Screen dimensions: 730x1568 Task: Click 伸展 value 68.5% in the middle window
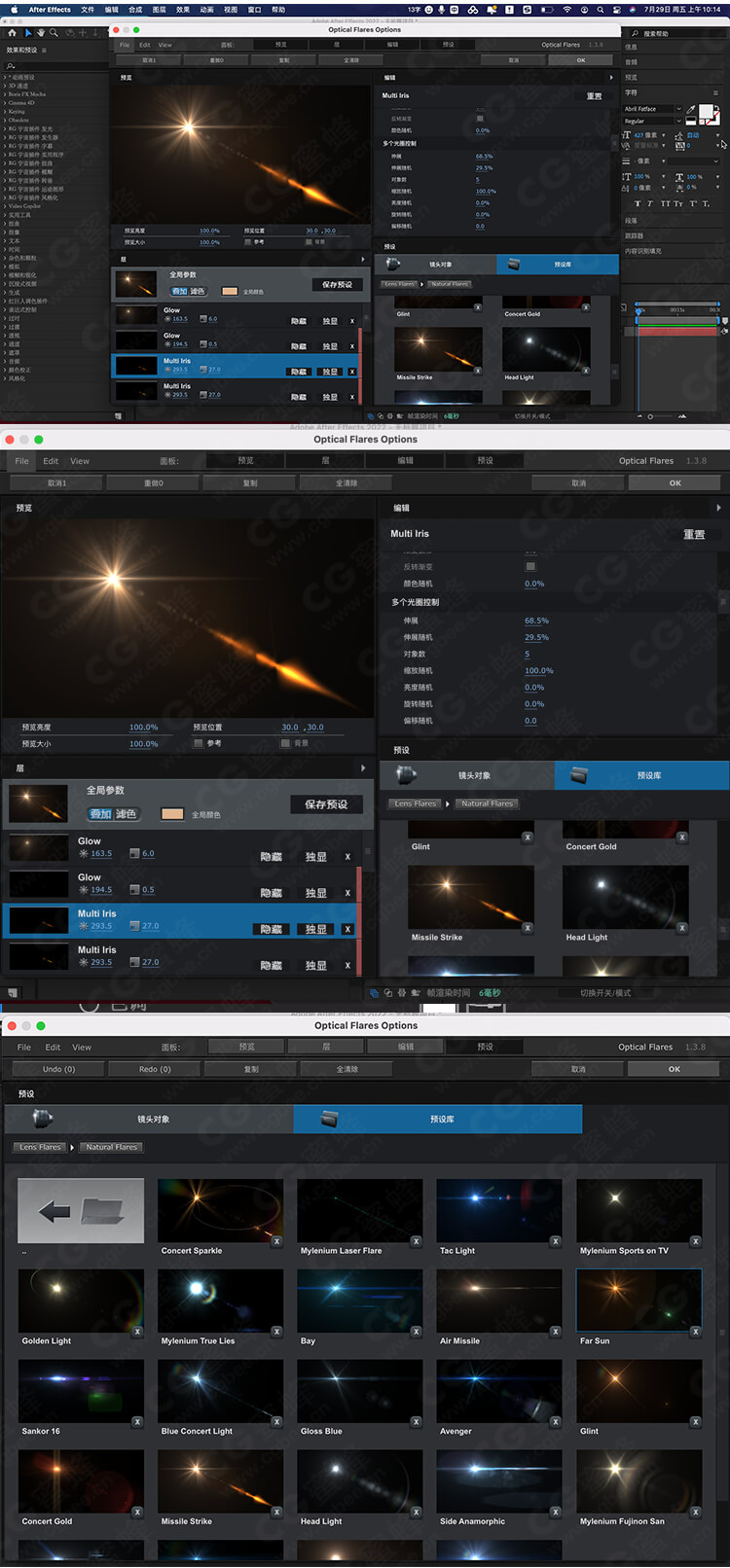(536, 621)
